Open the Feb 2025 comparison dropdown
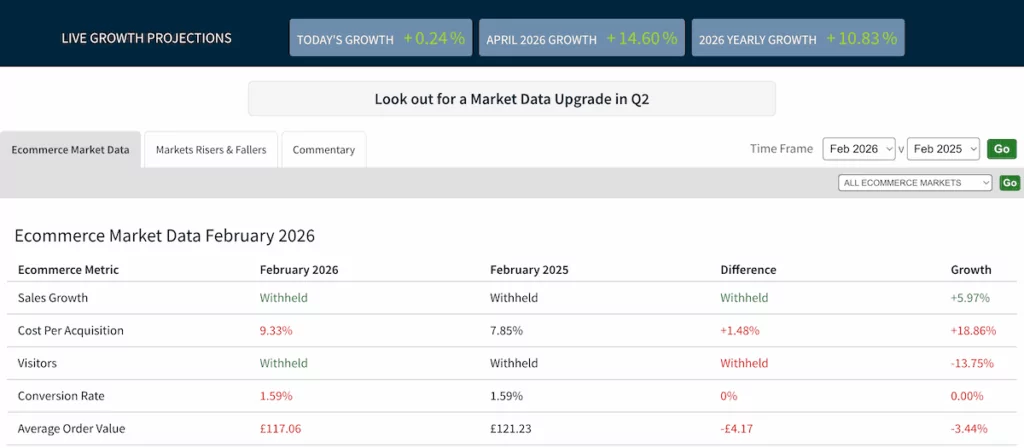This screenshot has height=448, width=1024. pyautogui.click(x=944, y=149)
